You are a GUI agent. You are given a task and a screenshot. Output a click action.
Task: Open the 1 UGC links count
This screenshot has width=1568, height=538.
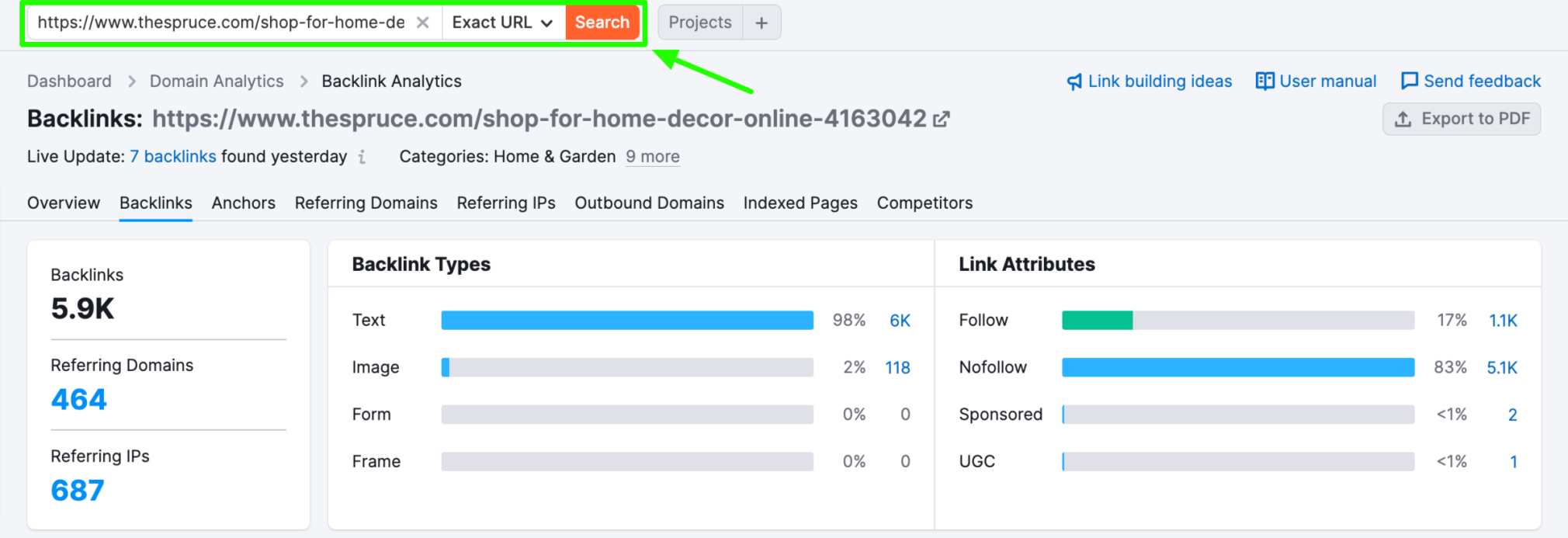tap(1513, 462)
